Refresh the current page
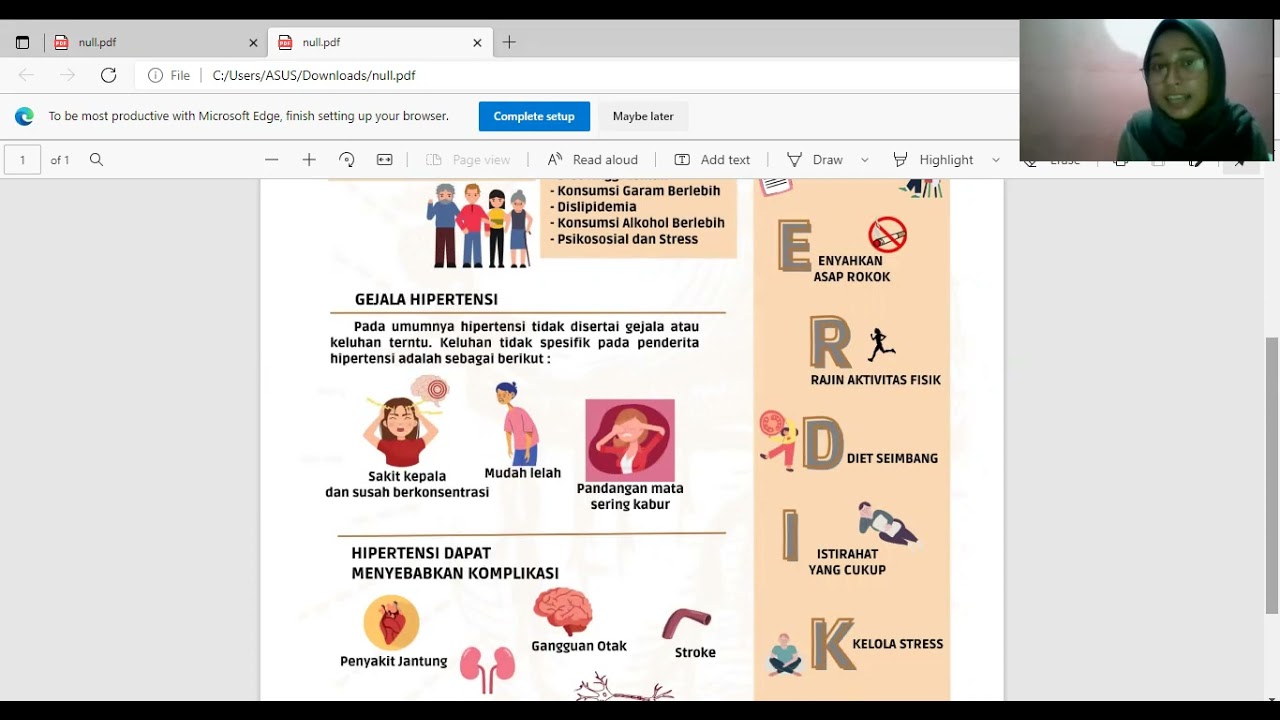 [x=109, y=75]
